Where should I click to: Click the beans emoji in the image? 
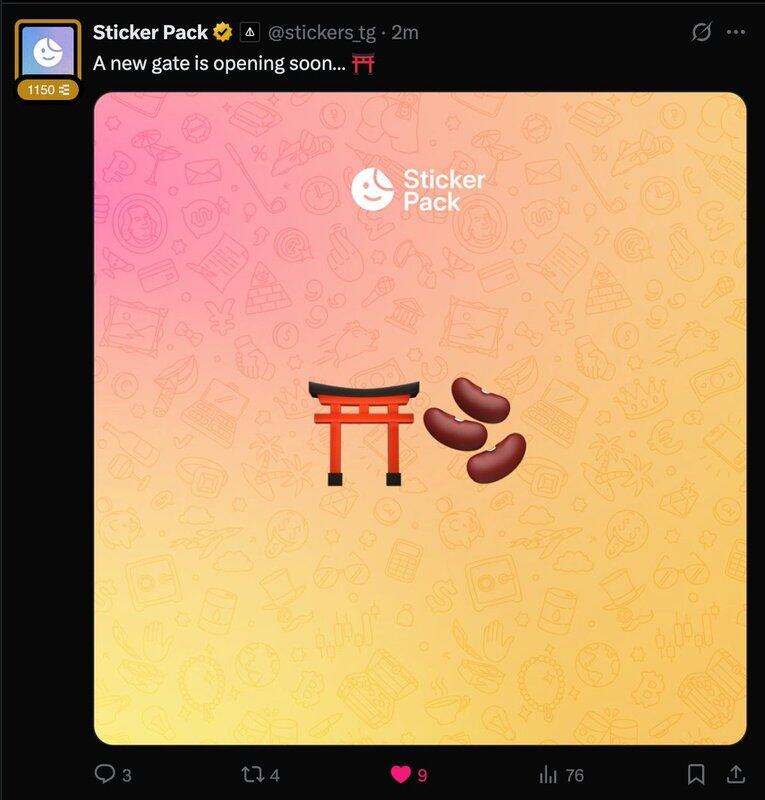coord(475,430)
